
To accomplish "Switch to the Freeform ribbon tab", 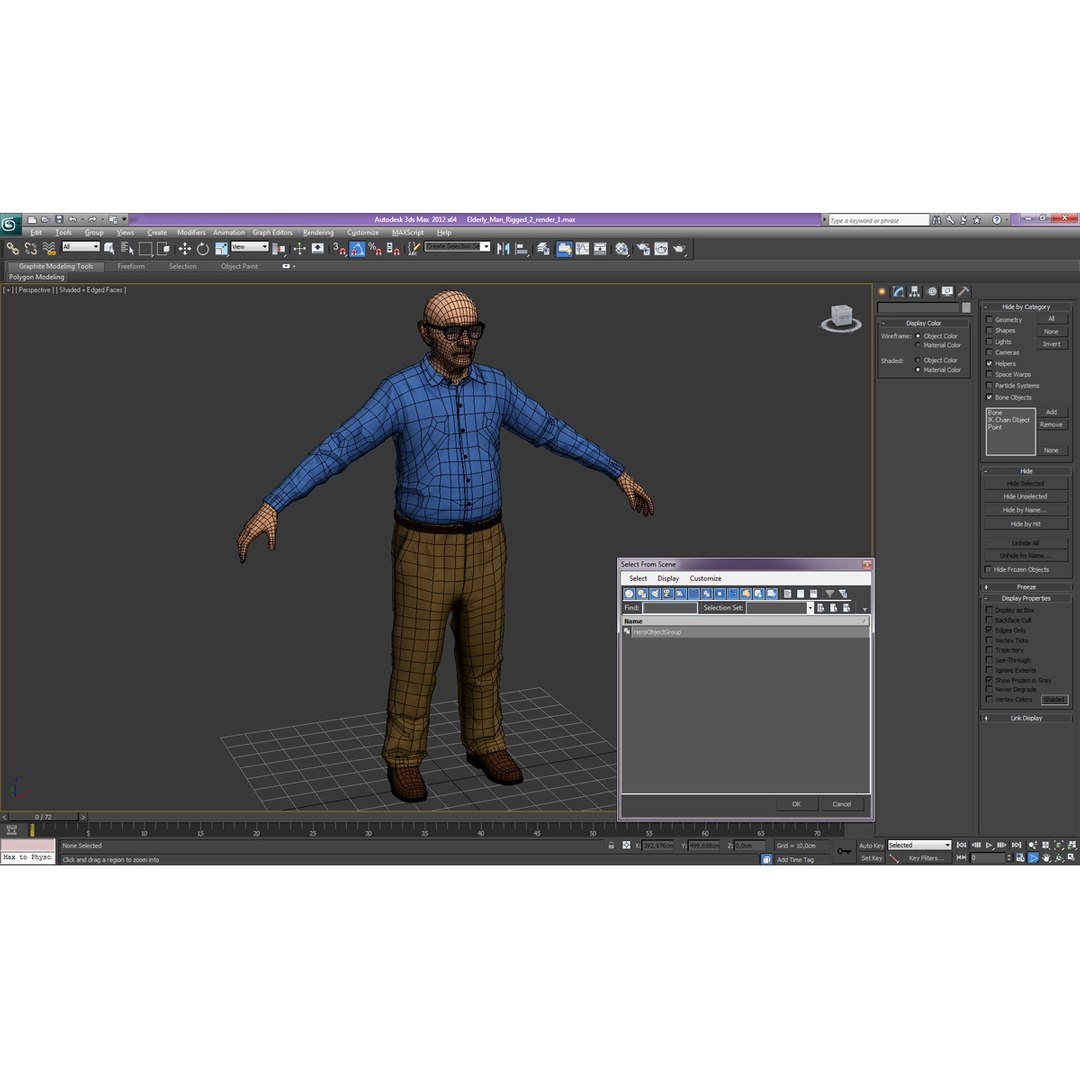I will tap(131, 267).
